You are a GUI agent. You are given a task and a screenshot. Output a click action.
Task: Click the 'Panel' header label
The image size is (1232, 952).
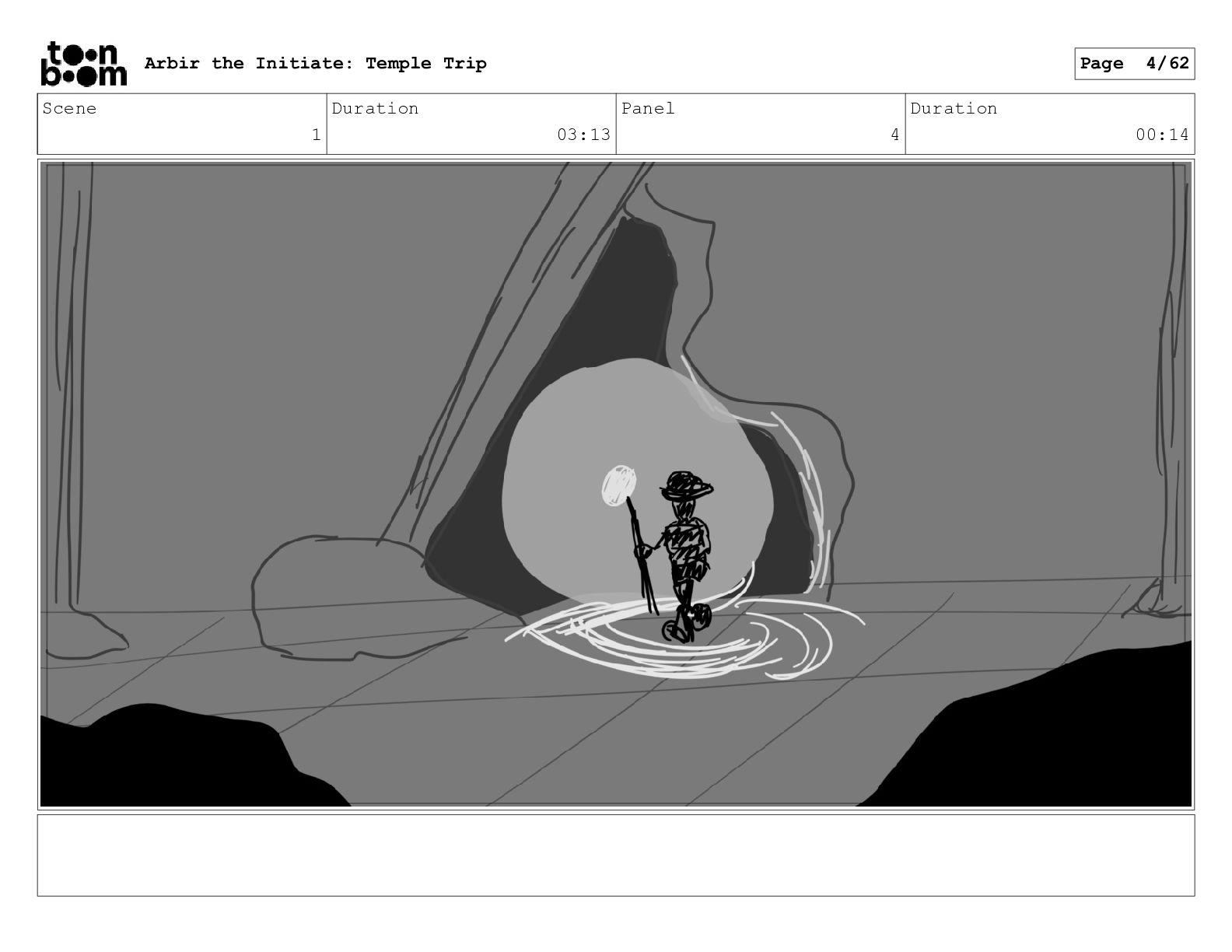648,108
